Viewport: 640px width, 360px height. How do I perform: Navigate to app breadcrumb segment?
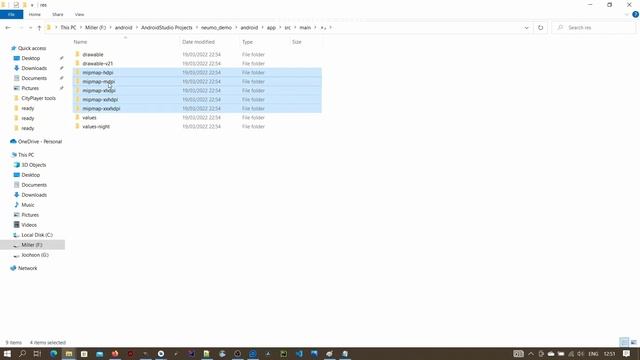(271, 28)
